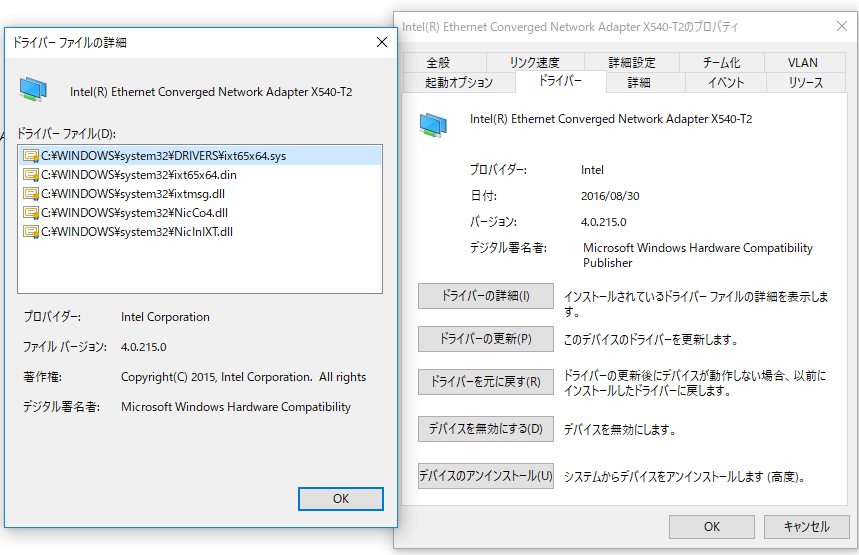This screenshot has height=555, width=859.
Task: Close the X540-T2 properties window
Action: [842, 26]
